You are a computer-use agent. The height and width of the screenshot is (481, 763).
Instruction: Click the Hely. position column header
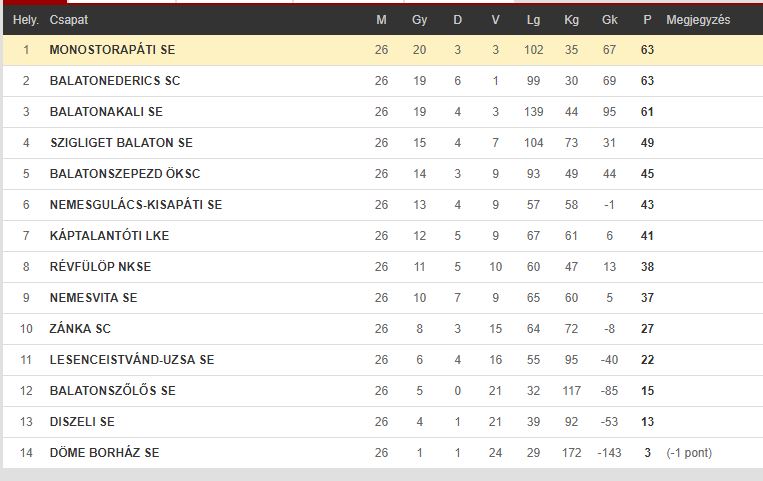26,20
